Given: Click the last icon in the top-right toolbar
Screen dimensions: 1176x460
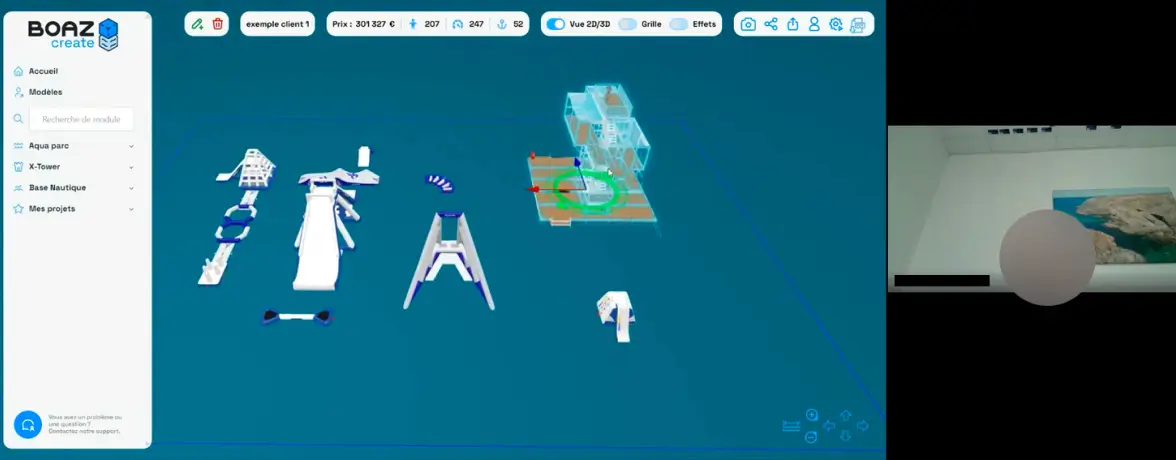Looking at the screenshot, I should 858,25.
